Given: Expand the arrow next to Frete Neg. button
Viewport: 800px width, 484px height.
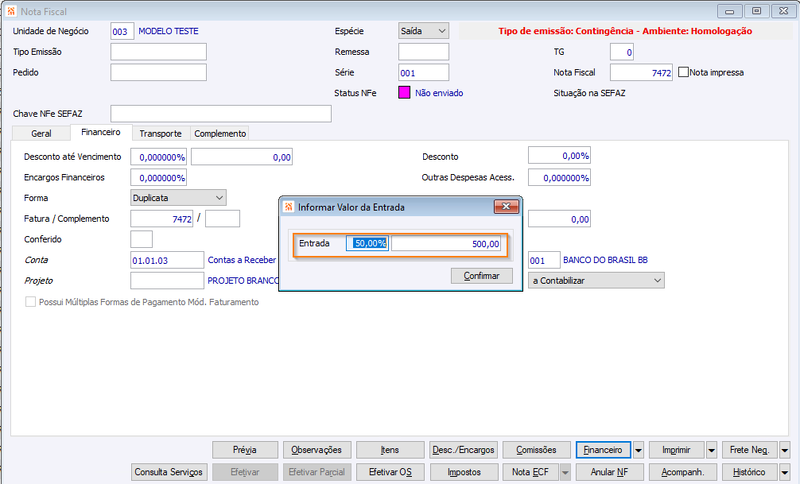Looking at the screenshot, I should point(785,450).
